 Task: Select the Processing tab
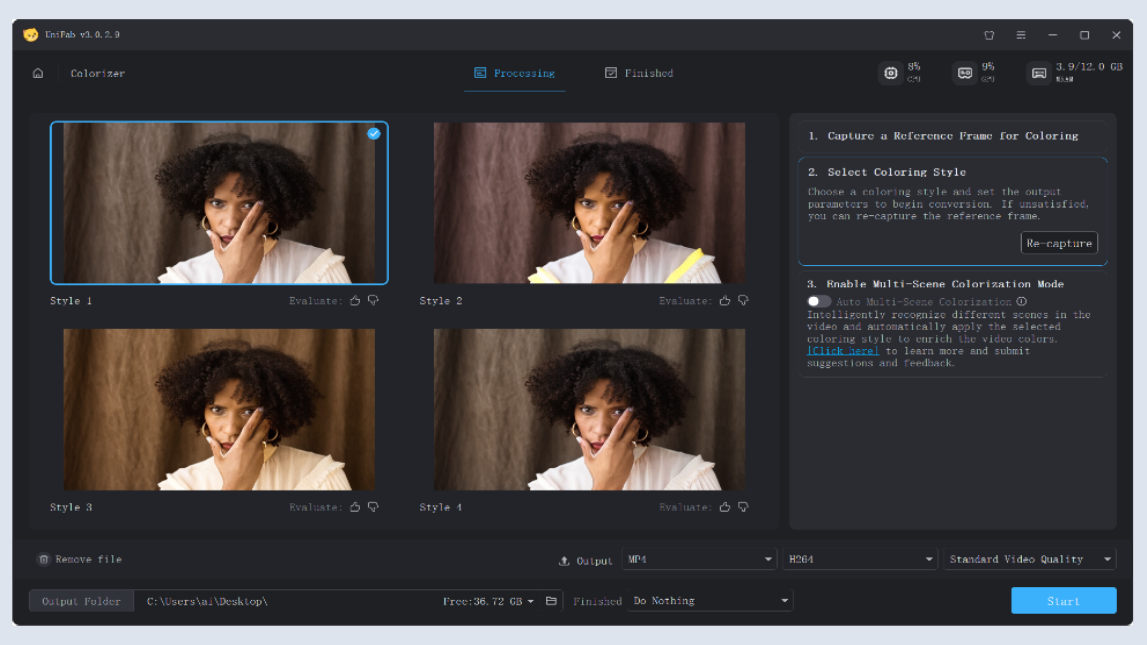coord(514,73)
